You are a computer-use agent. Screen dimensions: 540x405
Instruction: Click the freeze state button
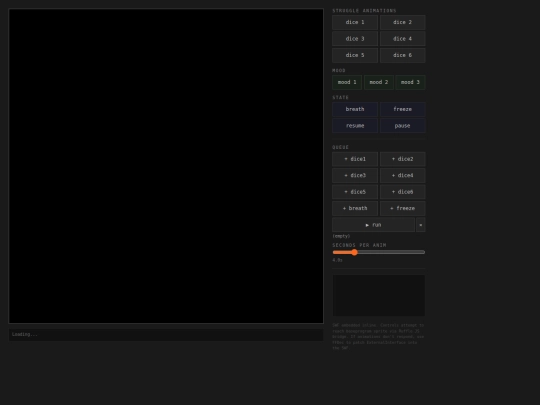point(402,109)
